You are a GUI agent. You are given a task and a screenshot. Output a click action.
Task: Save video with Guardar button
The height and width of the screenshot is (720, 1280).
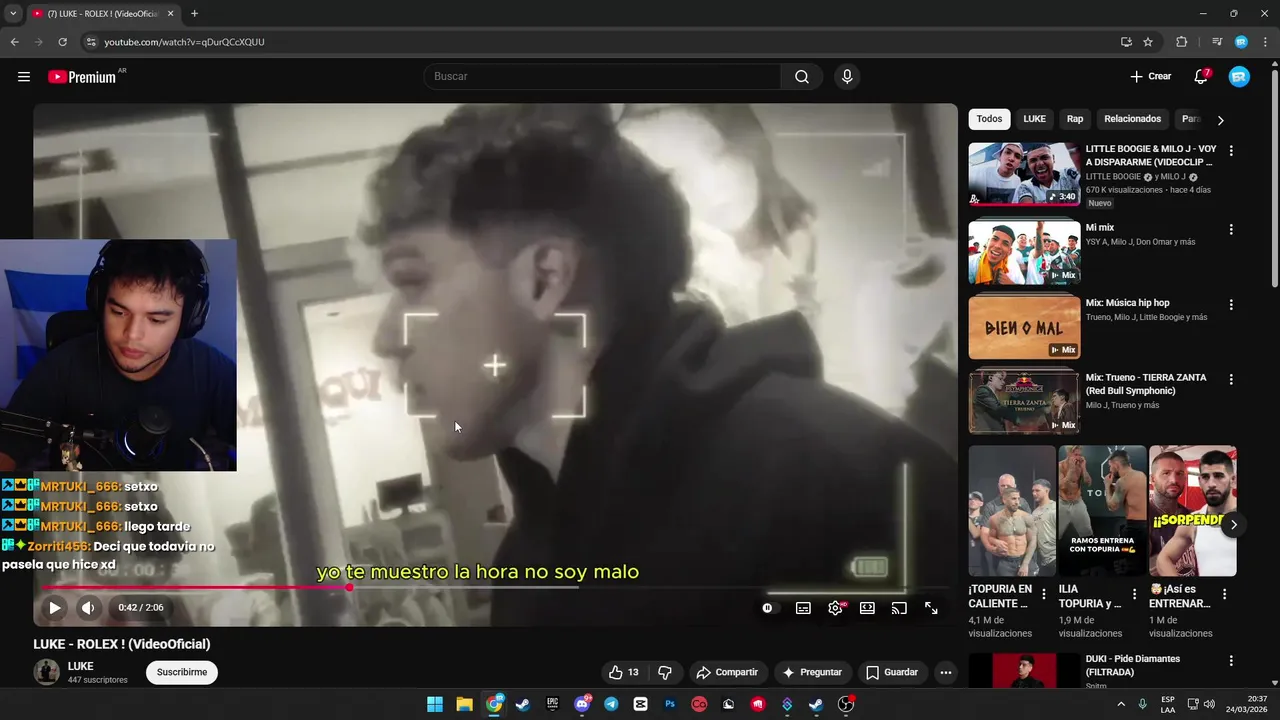click(x=891, y=672)
